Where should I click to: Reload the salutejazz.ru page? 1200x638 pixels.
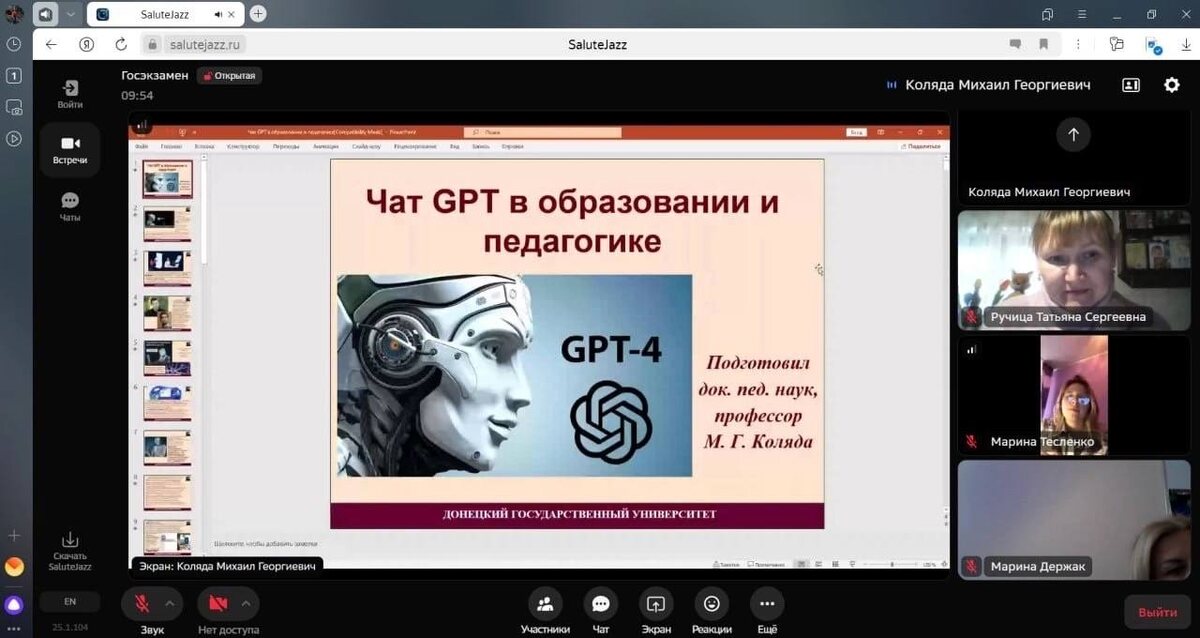pyautogui.click(x=121, y=44)
